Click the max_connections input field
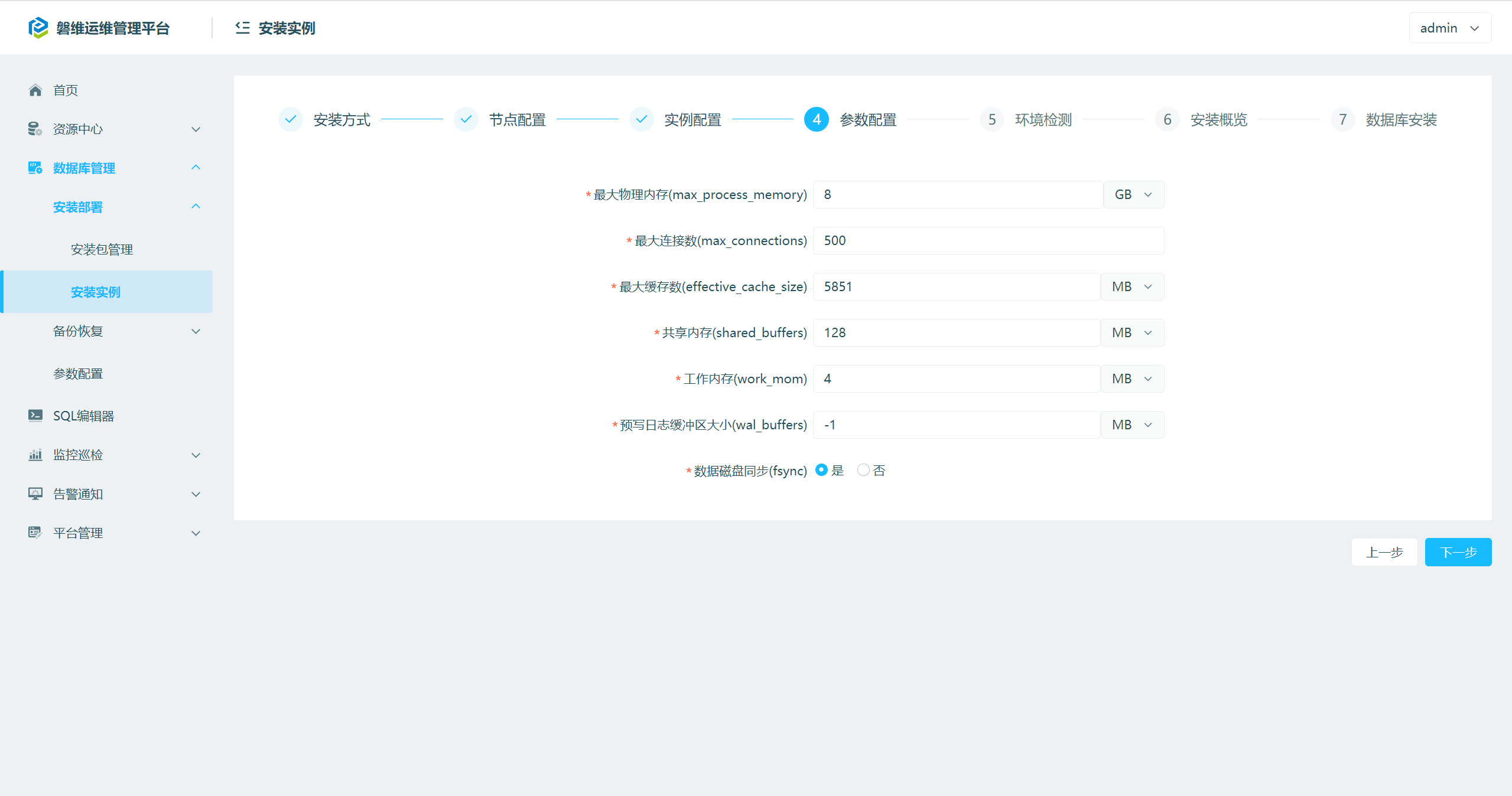1512x796 pixels. tap(988, 240)
